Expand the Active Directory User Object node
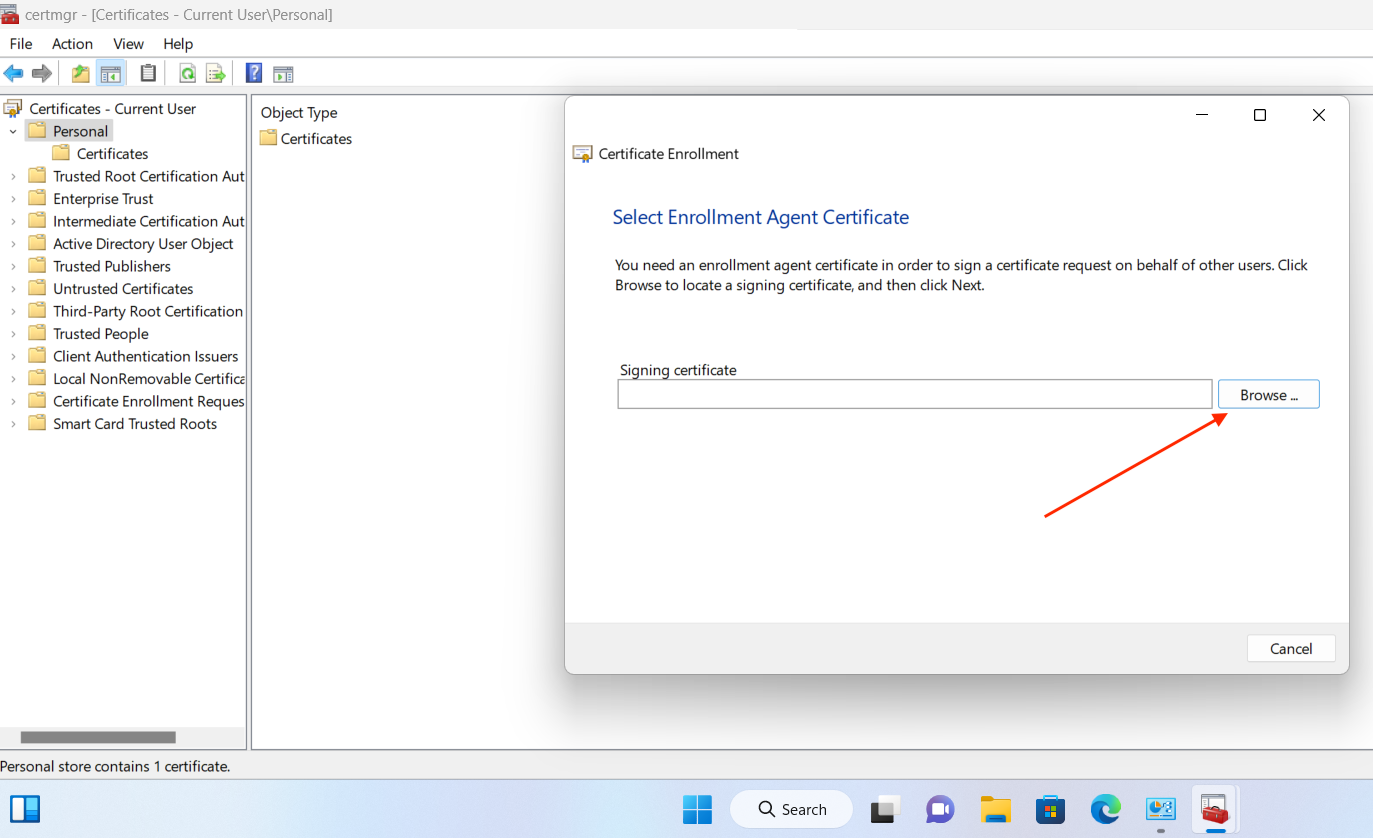The width and height of the screenshot is (1373, 838). pos(13,244)
